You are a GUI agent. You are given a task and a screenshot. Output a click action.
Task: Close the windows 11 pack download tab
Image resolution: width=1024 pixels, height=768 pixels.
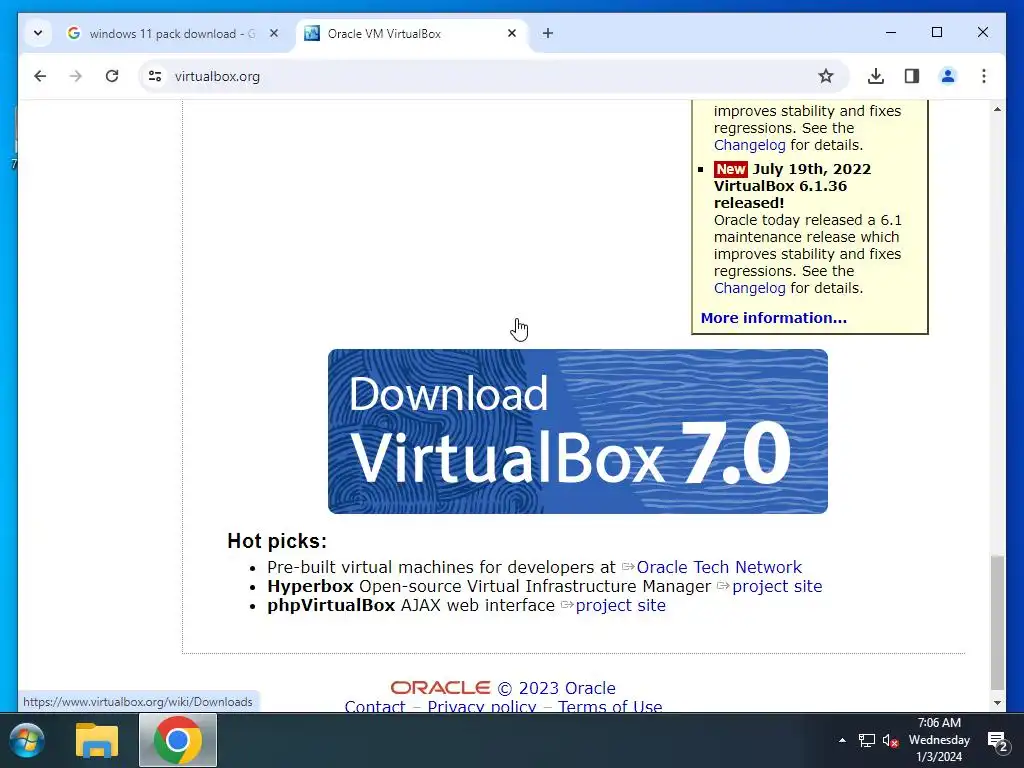coord(274,33)
